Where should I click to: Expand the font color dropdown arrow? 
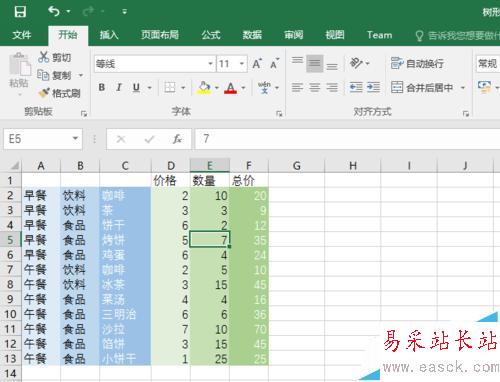(x=243, y=88)
